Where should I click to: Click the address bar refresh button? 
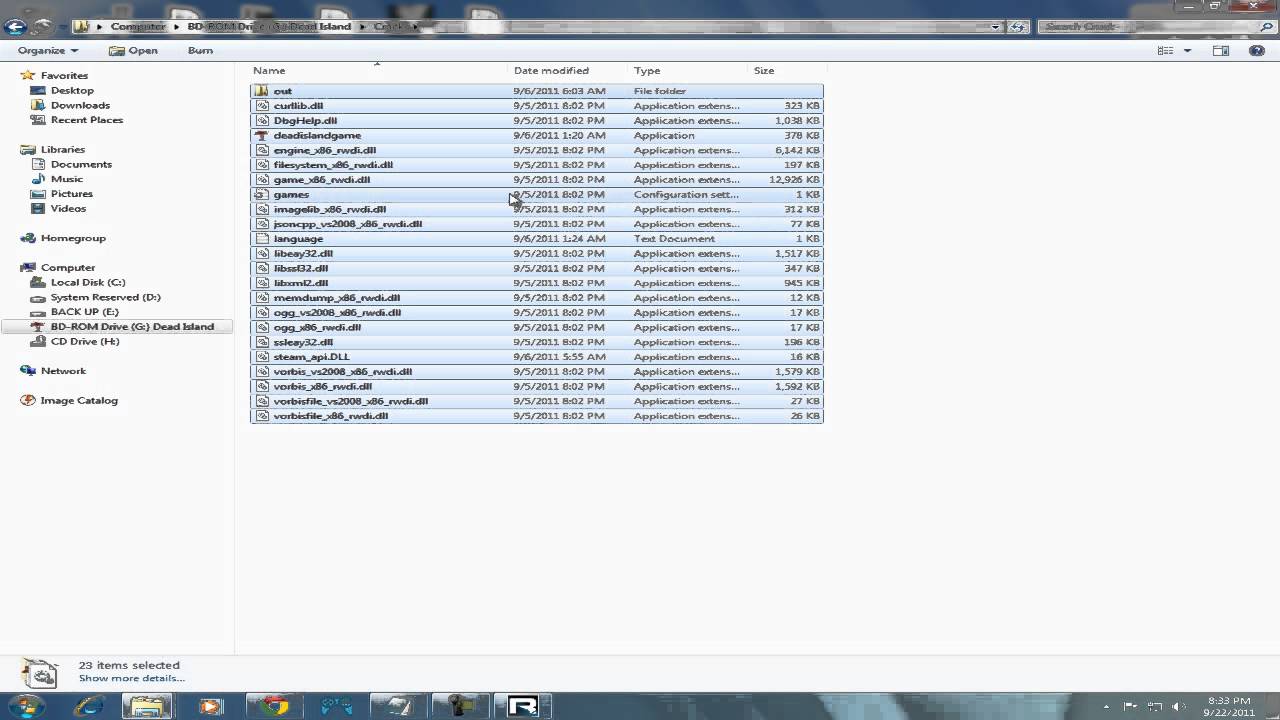(1017, 27)
